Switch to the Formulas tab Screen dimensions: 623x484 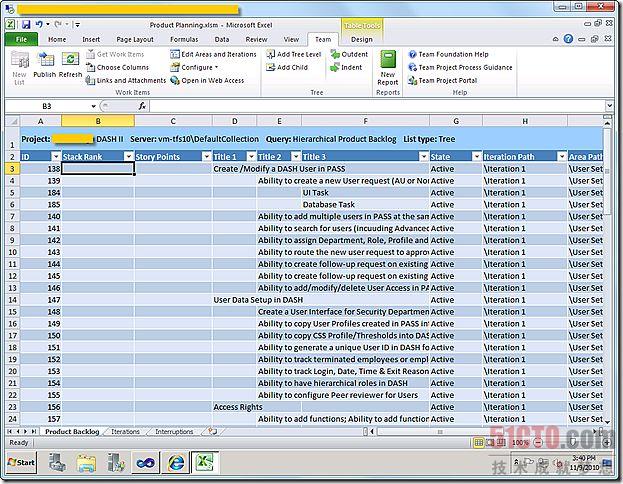[184, 39]
